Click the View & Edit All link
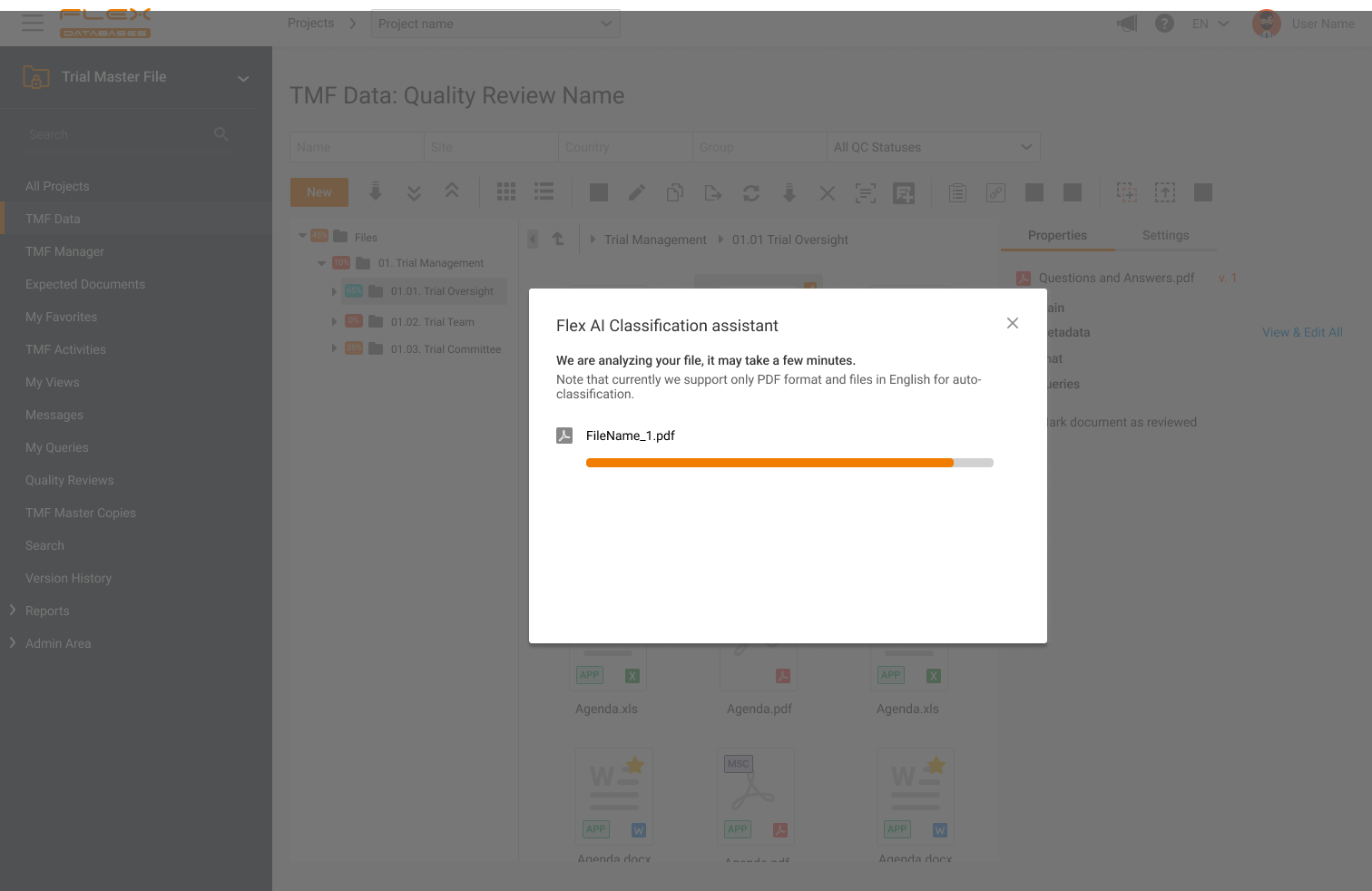The height and width of the screenshot is (891, 1372). (x=1302, y=332)
